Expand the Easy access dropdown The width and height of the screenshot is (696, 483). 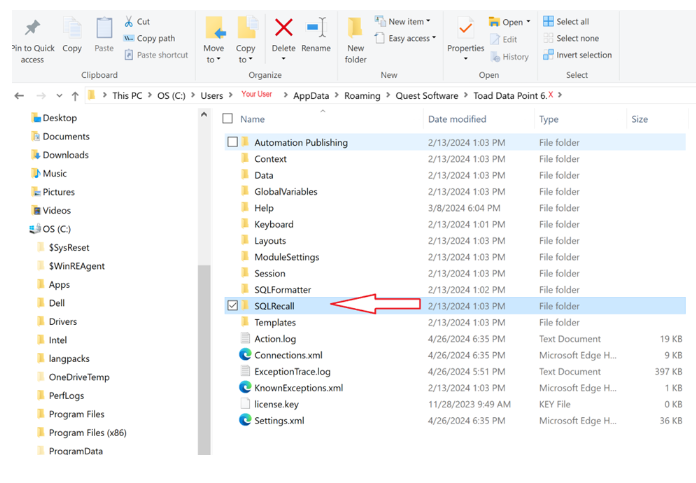tap(409, 38)
